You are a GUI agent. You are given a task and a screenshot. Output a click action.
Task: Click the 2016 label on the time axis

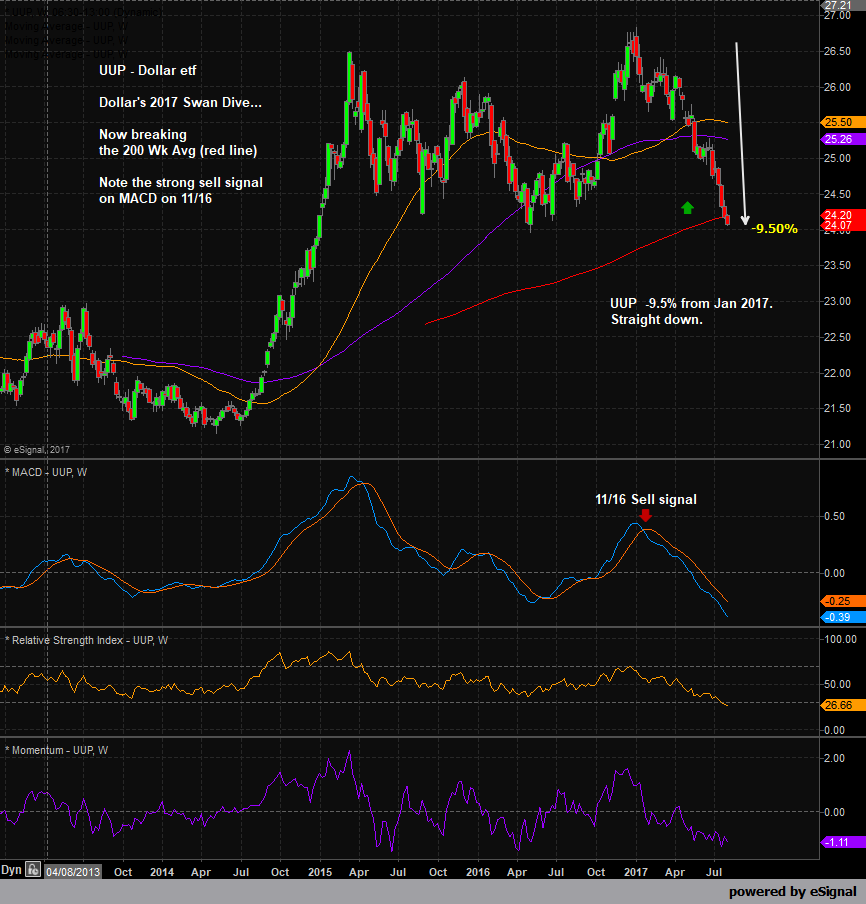(x=478, y=872)
